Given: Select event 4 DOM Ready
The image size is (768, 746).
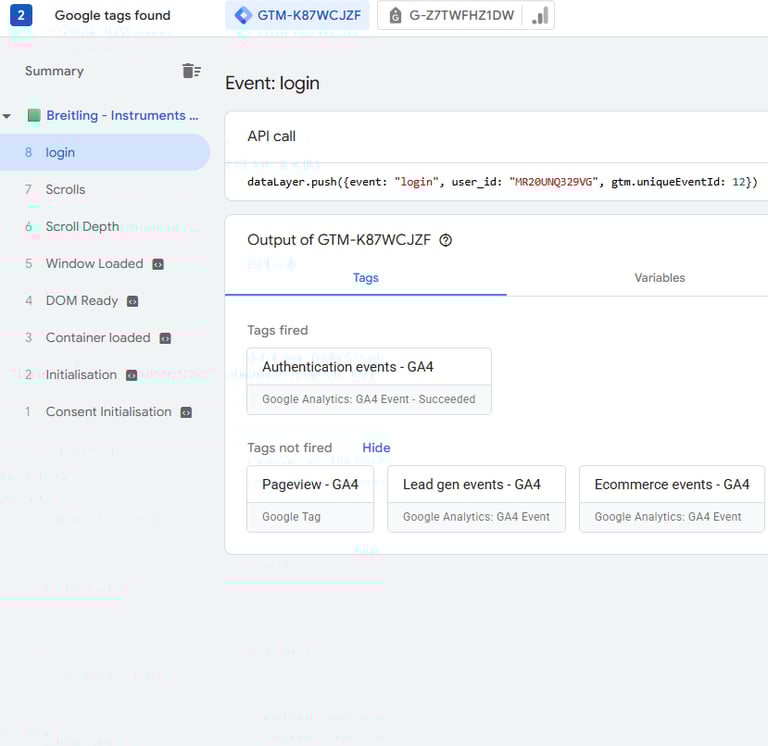Looking at the screenshot, I should coord(105,301).
